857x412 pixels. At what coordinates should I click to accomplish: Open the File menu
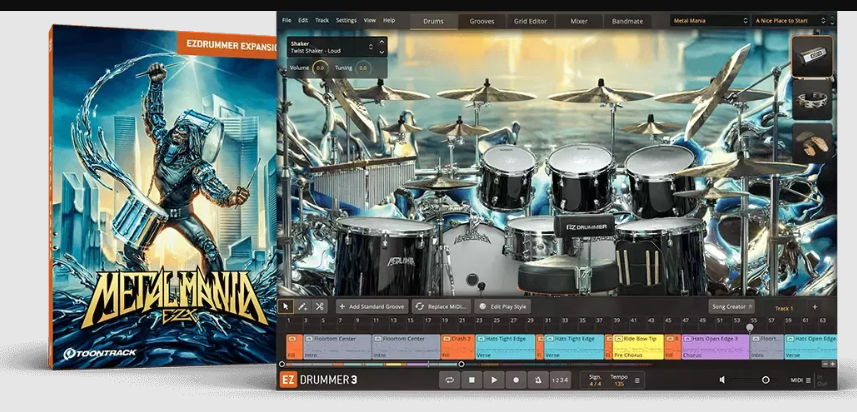pos(286,20)
